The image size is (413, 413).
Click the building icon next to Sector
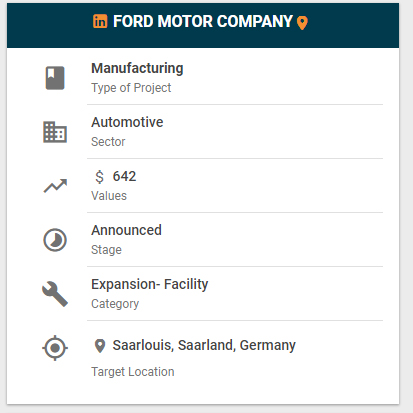pos(55,132)
